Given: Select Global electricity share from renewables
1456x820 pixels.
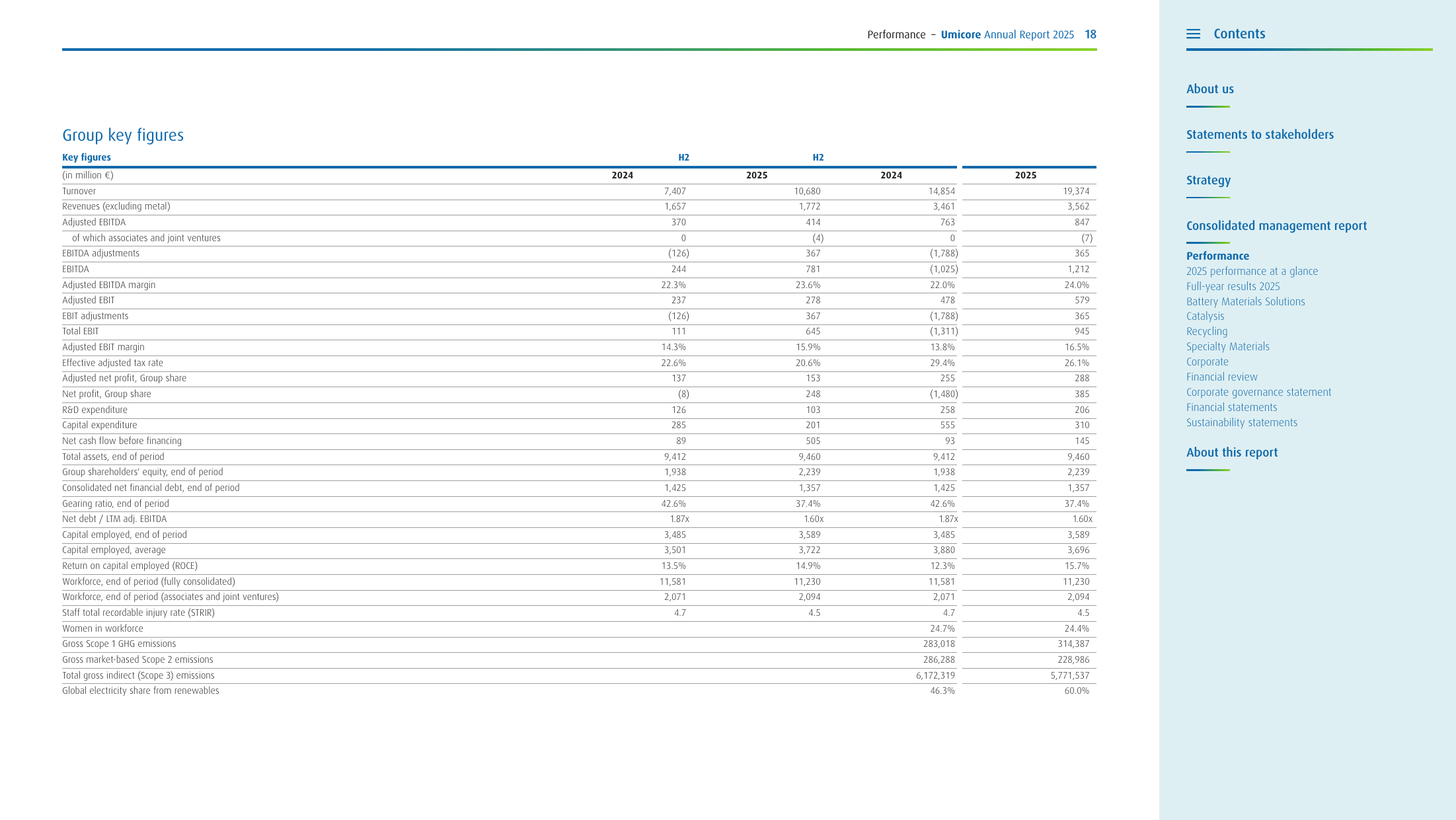Looking at the screenshot, I should [x=141, y=691].
